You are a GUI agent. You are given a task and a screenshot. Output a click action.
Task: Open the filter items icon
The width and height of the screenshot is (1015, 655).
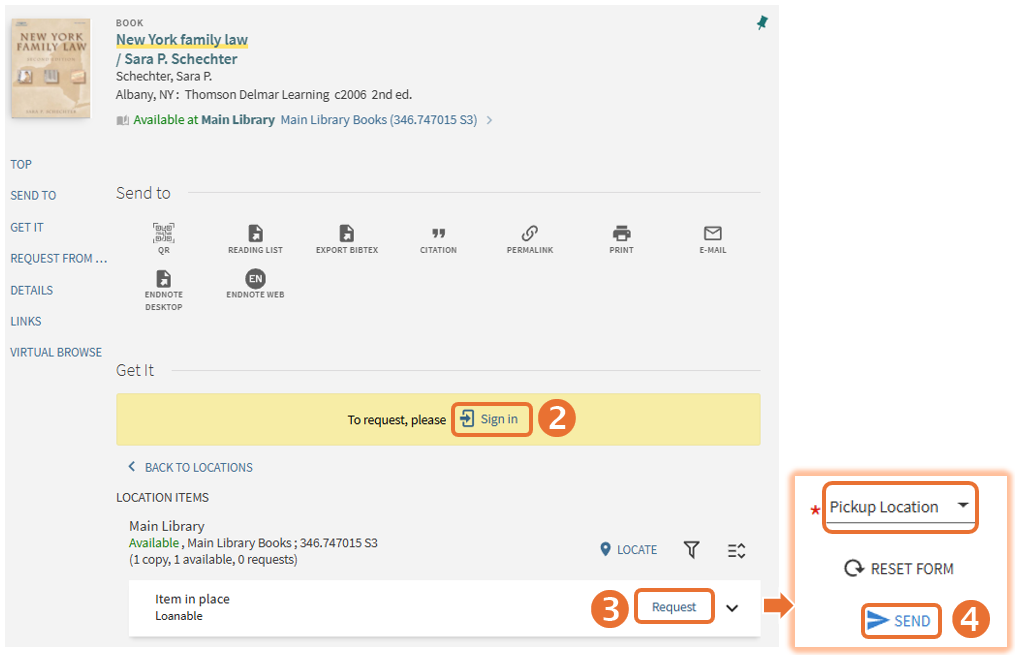pyautogui.click(x=691, y=550)
